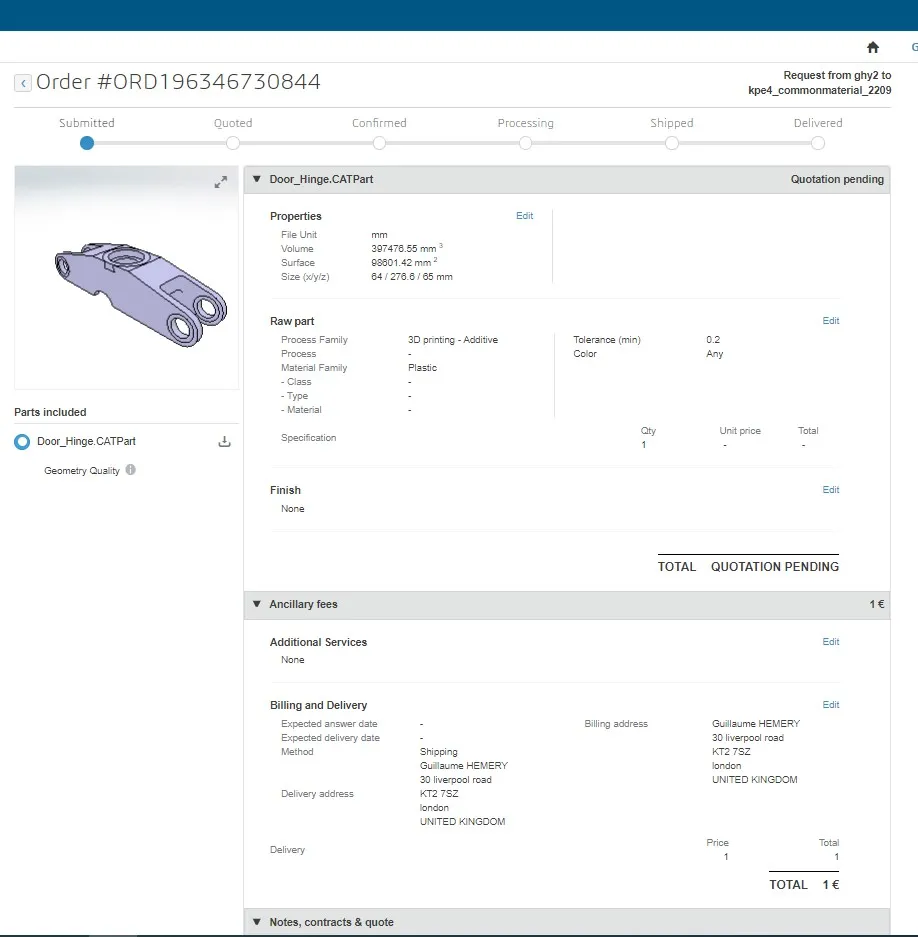Click the Shipped progress step circle
The width and height of the screenshot is (918, 937).
point(672,143)
